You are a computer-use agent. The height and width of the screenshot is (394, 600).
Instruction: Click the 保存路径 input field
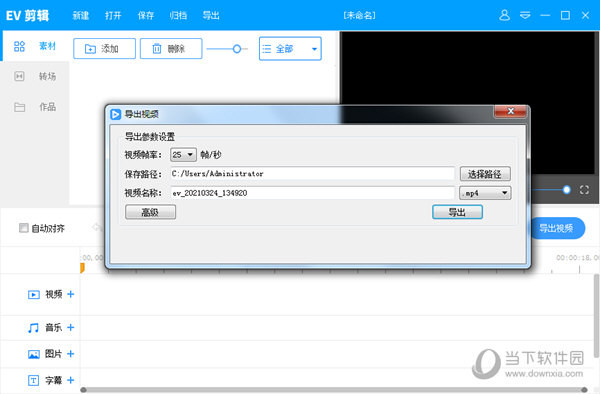tap(313, 174)
